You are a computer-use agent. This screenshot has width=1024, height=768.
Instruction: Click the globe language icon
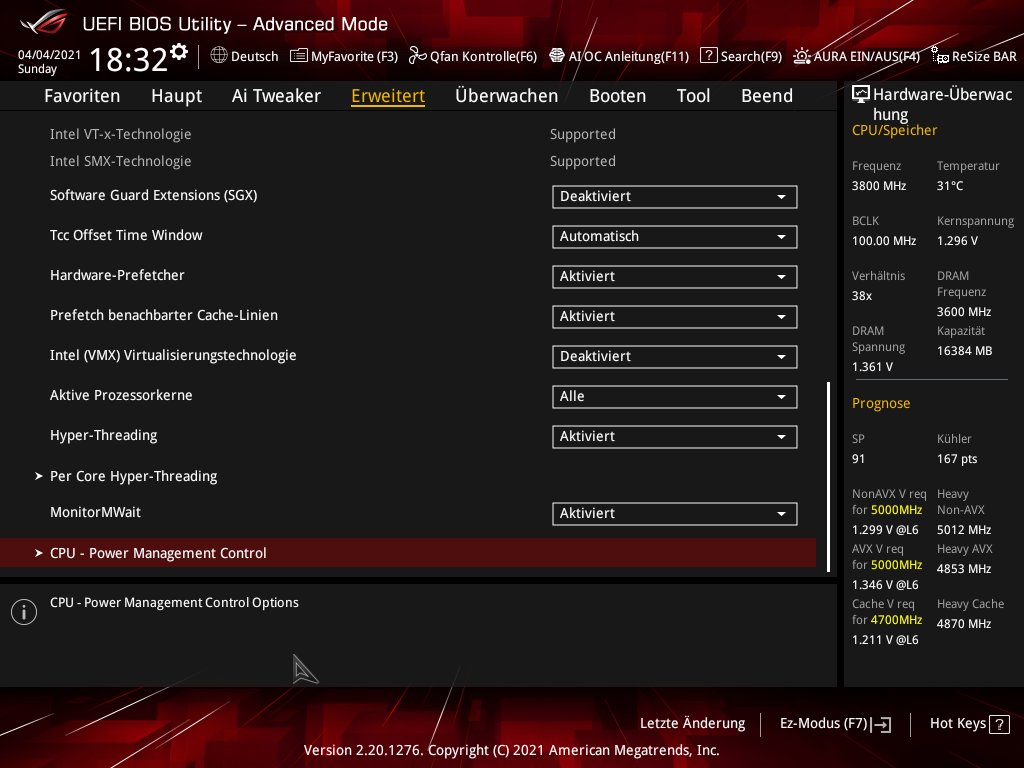tap(219, 56)
